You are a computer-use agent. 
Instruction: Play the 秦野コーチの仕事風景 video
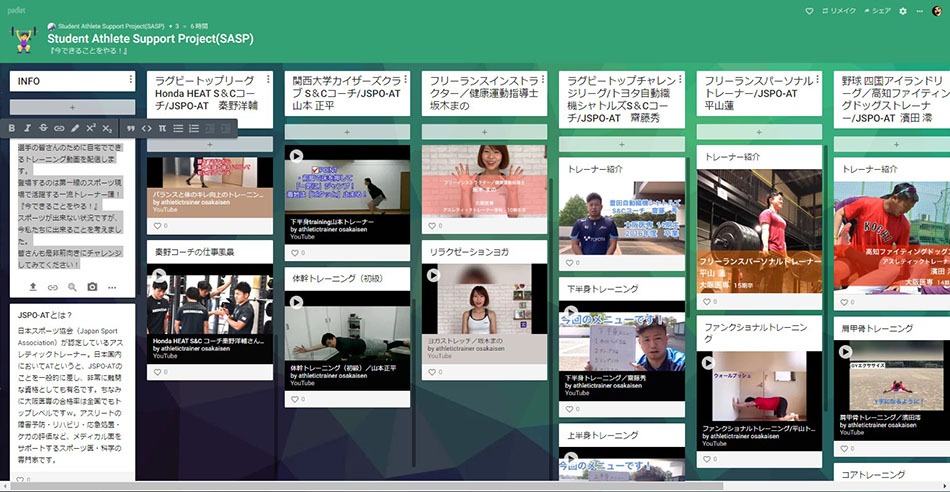point(159,276)
